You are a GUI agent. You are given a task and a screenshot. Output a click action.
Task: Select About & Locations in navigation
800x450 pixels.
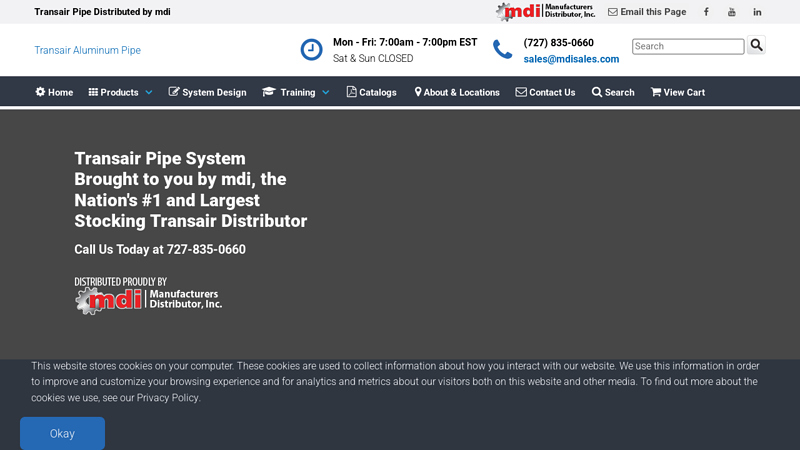pyautogui.click(x=456, y=92)
